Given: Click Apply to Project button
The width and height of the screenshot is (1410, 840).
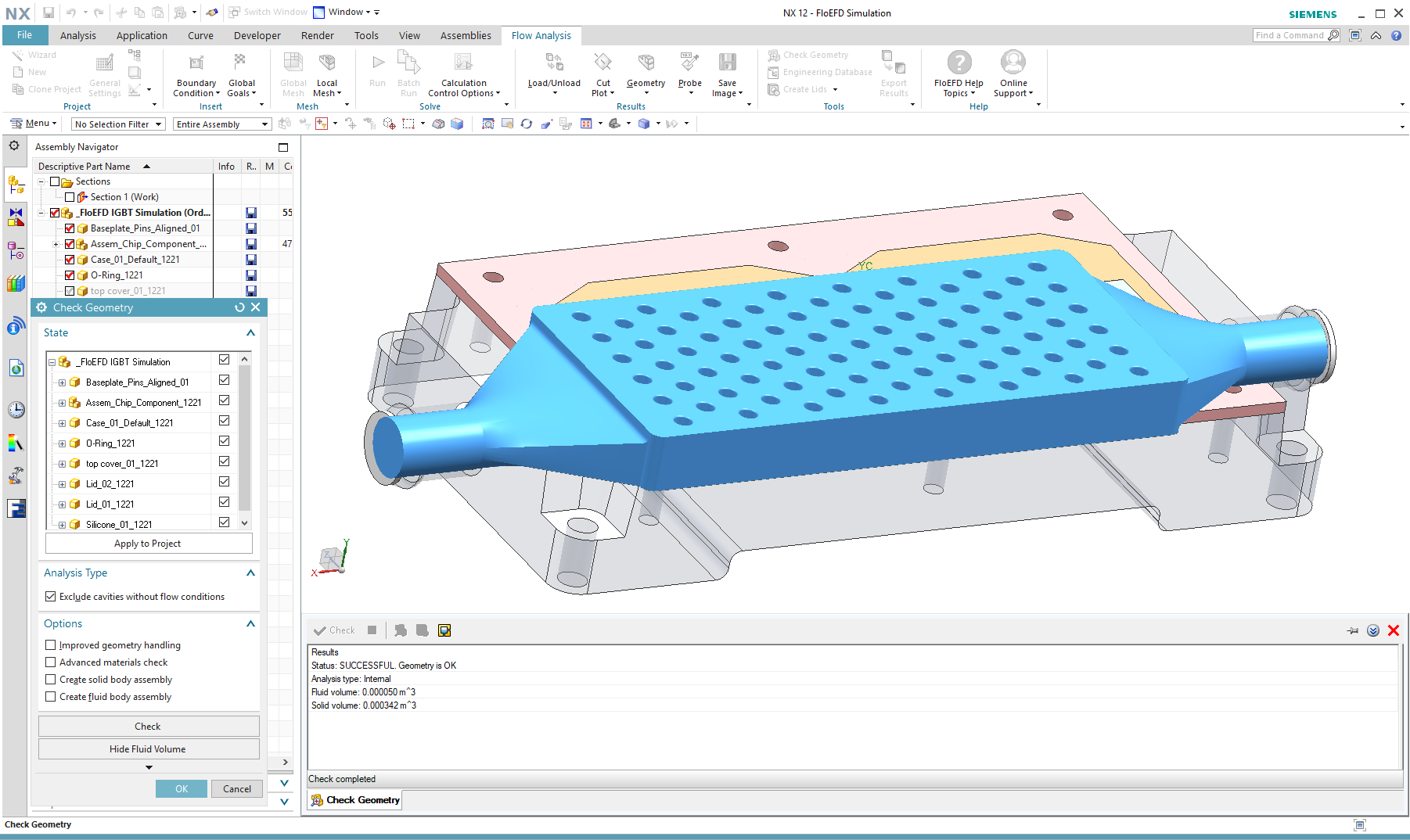Looking at the screenshot, I should 149,544.
